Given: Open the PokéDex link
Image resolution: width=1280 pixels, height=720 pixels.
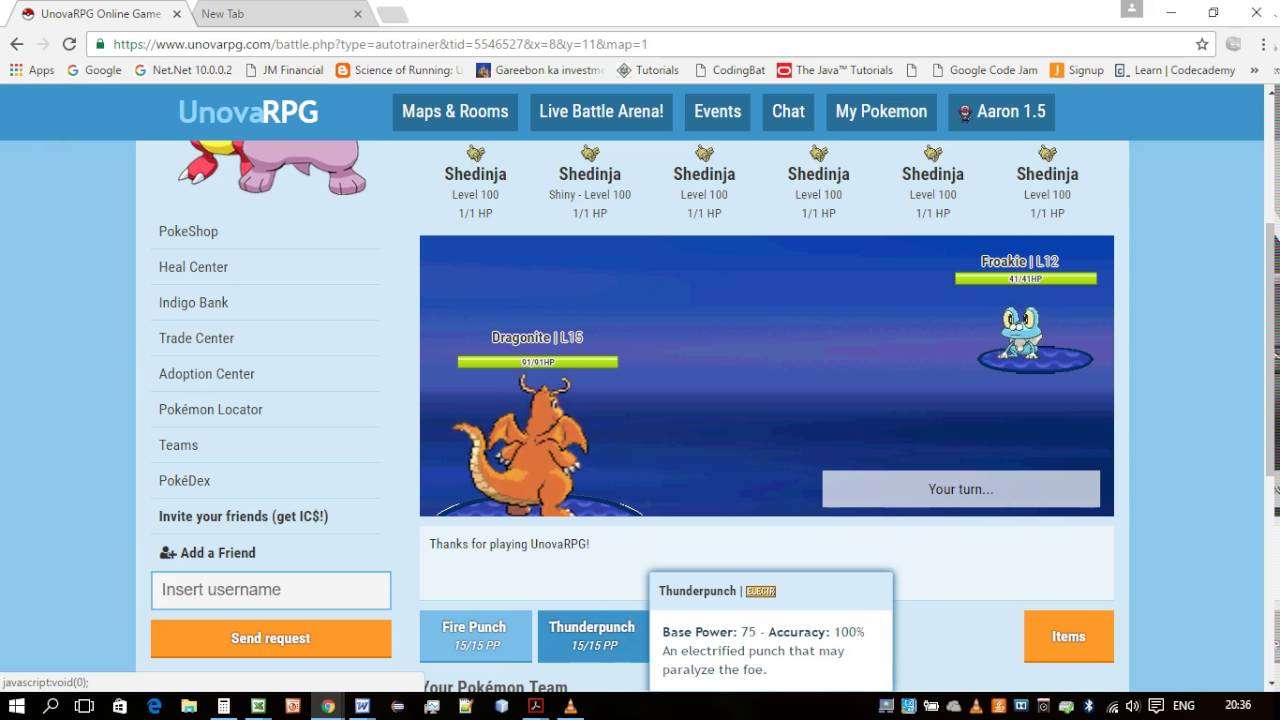Looking at the screenshot, I should [x=184, y=480].
